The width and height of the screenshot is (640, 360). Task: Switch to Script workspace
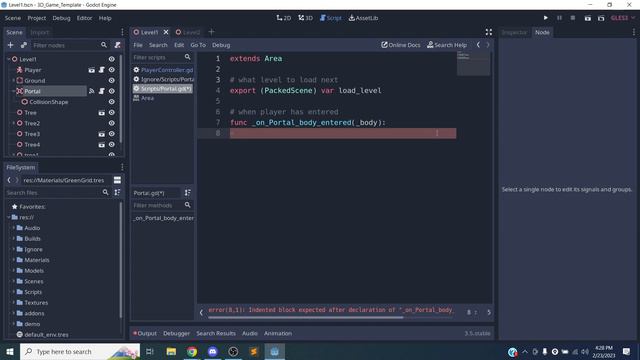331,18
